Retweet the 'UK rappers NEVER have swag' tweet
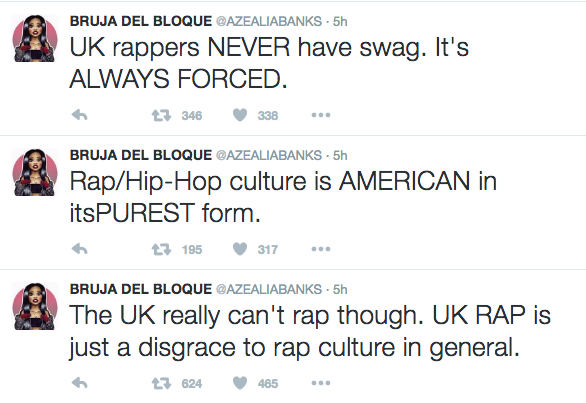This screenshot has height=403, width=586. 161,115
